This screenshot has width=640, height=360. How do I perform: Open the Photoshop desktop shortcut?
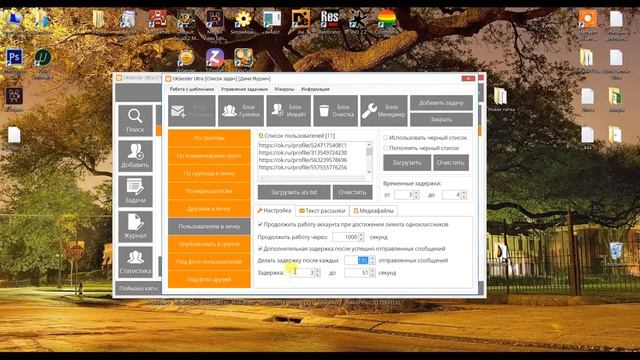click(14, 58)
